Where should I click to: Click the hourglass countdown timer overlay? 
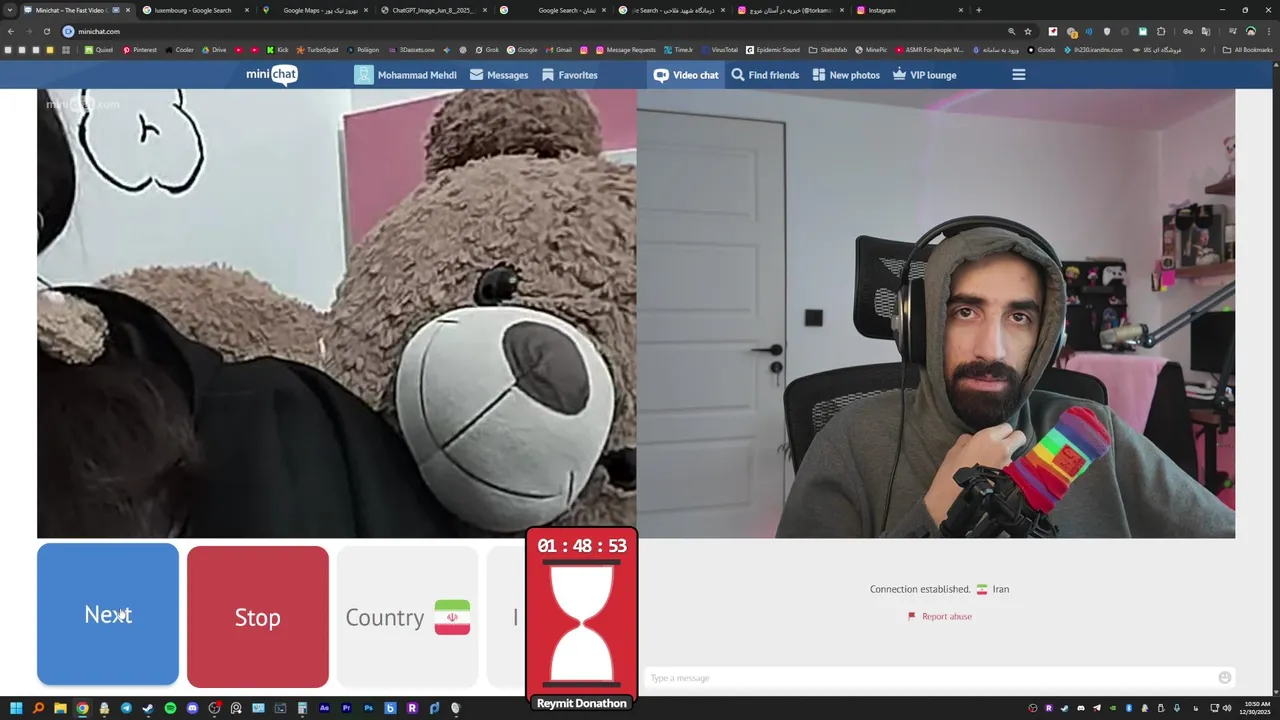click(x=582, y=619)
